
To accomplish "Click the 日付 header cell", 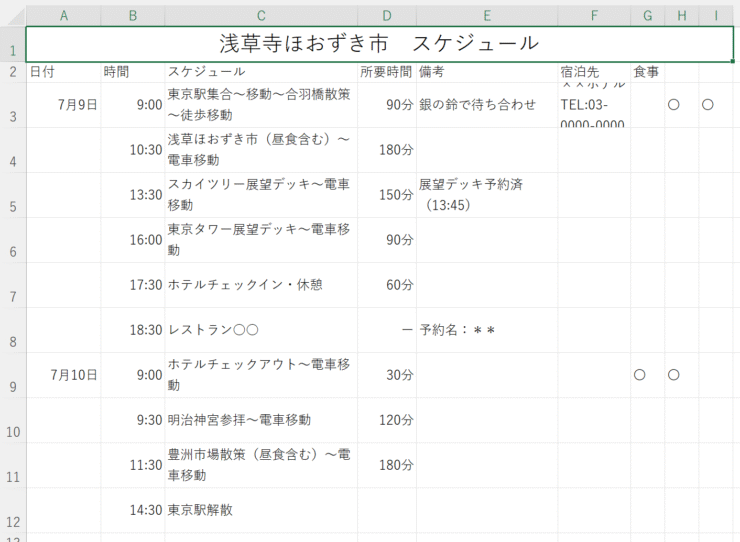I will [x=64, y=72].
